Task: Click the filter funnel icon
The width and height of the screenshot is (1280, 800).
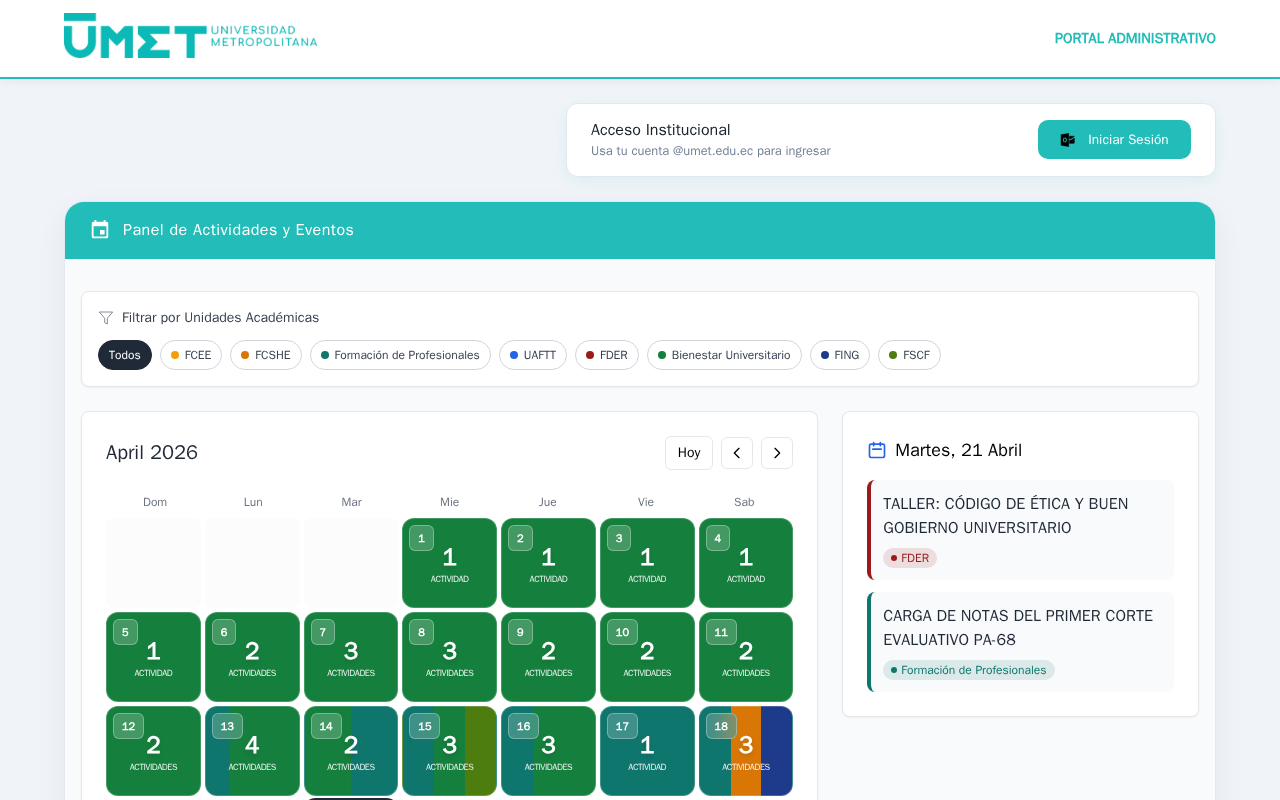Action: 106,318
